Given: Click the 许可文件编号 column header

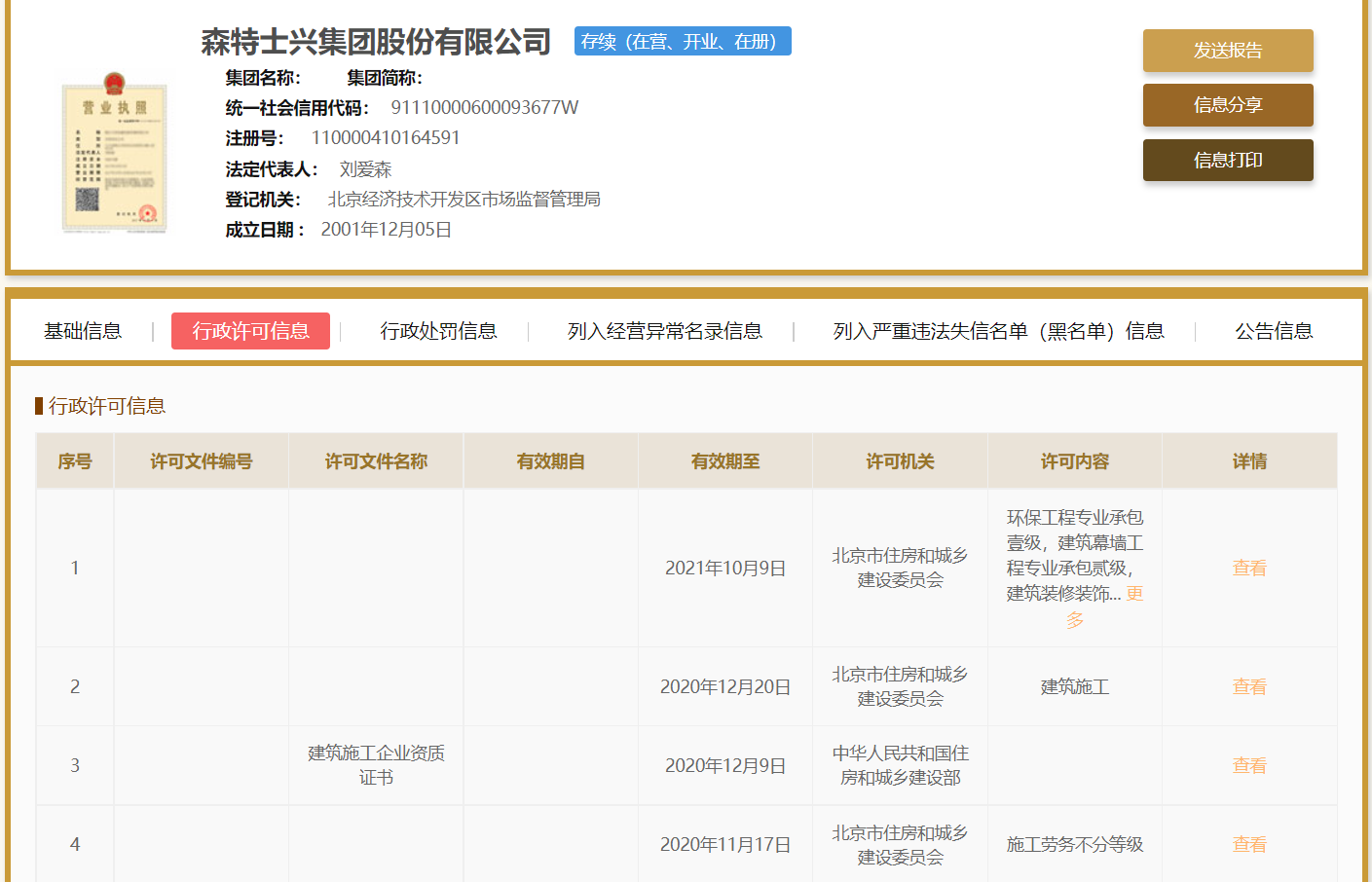Looking at the screenshot, I should pyautogui.click(x=202, y=461).
